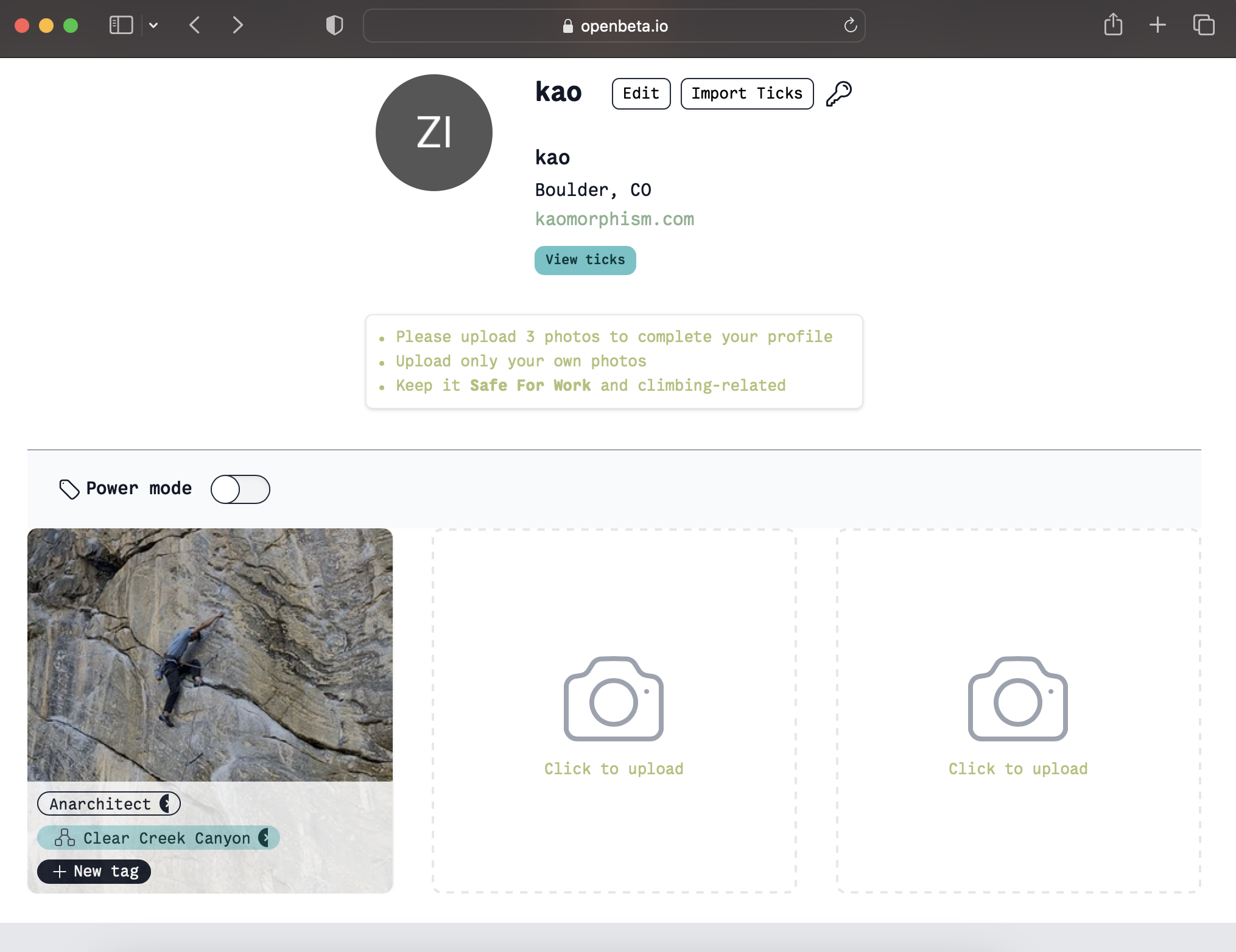
Task: Click the climbing photo thumbnail
Action: [x=210, y=654]
